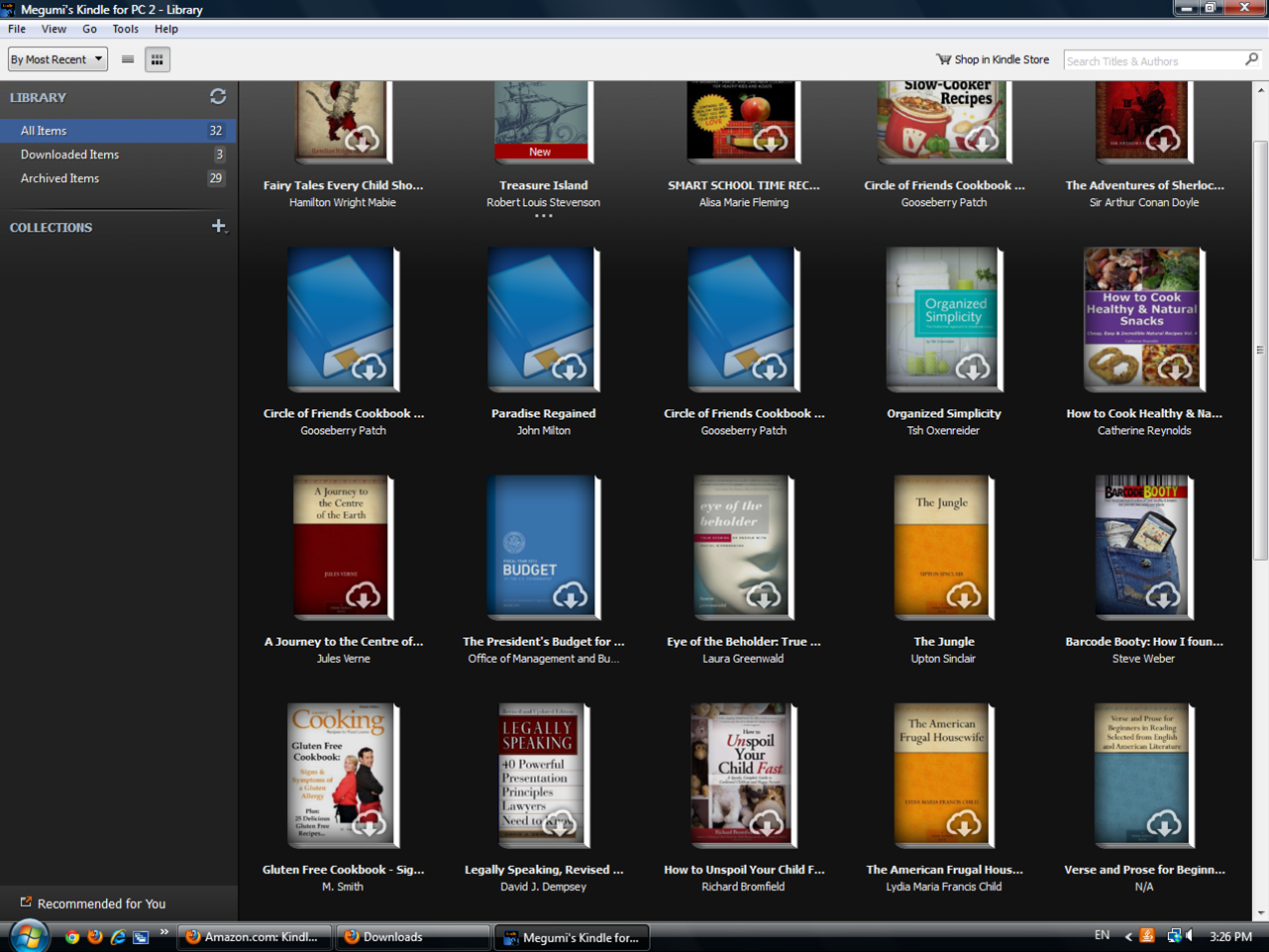Click the Slow-Cooker Recipes book cover

point(943,122)
